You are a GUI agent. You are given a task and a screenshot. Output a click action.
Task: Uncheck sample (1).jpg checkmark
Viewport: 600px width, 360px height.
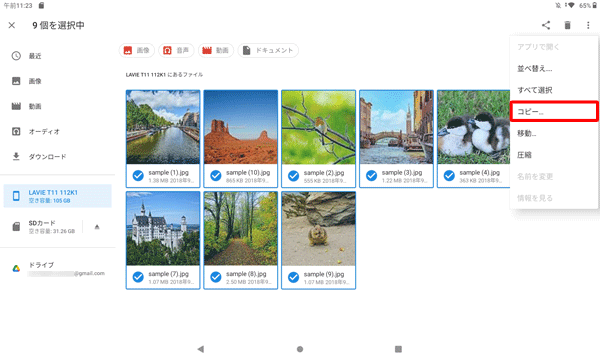click(138, 176)
